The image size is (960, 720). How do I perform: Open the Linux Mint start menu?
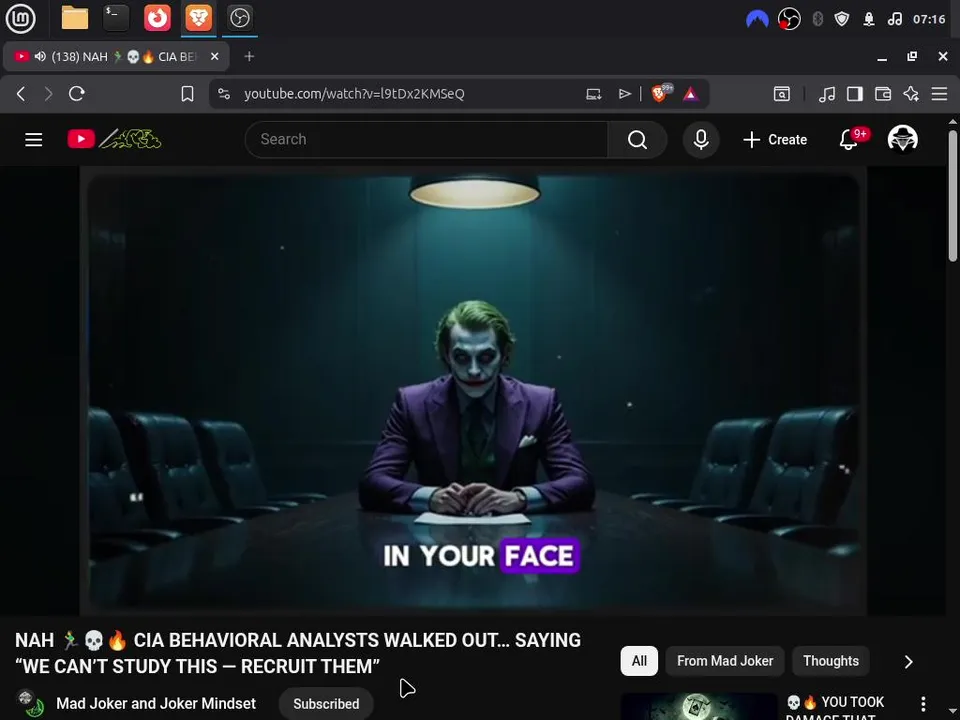tap(20, 18)
